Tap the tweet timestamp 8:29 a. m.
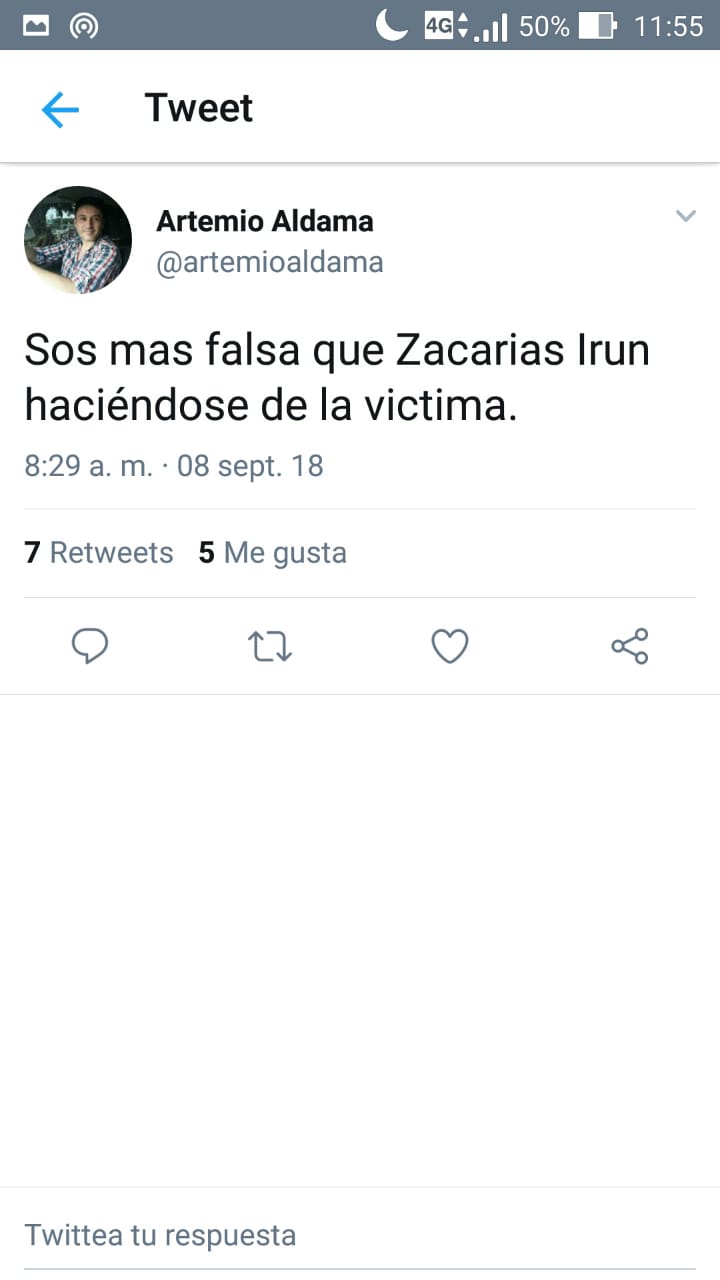Image resolution: width=720 pixels, height=1280 pixels. click(x=88, y=466)
